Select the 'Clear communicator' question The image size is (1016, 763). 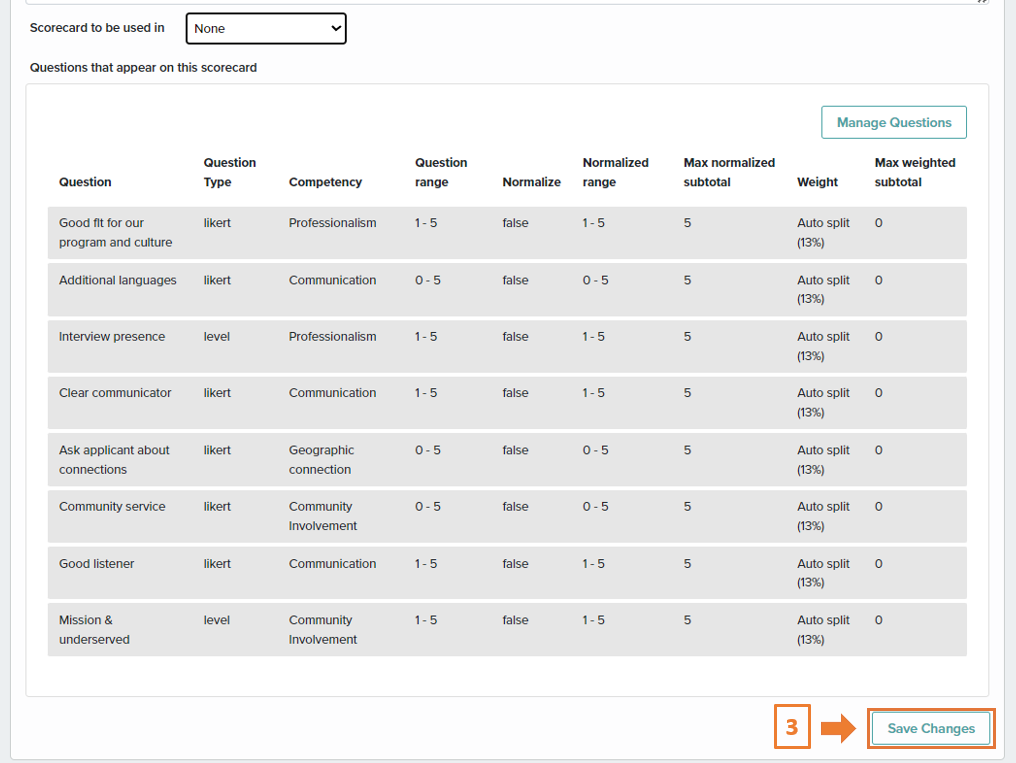point(115,393)
